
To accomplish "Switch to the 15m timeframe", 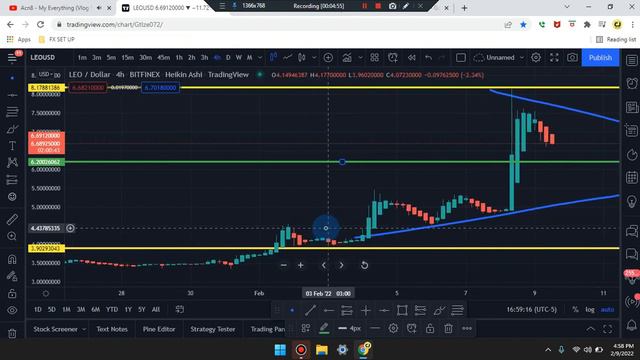I will tap(127, 58).
